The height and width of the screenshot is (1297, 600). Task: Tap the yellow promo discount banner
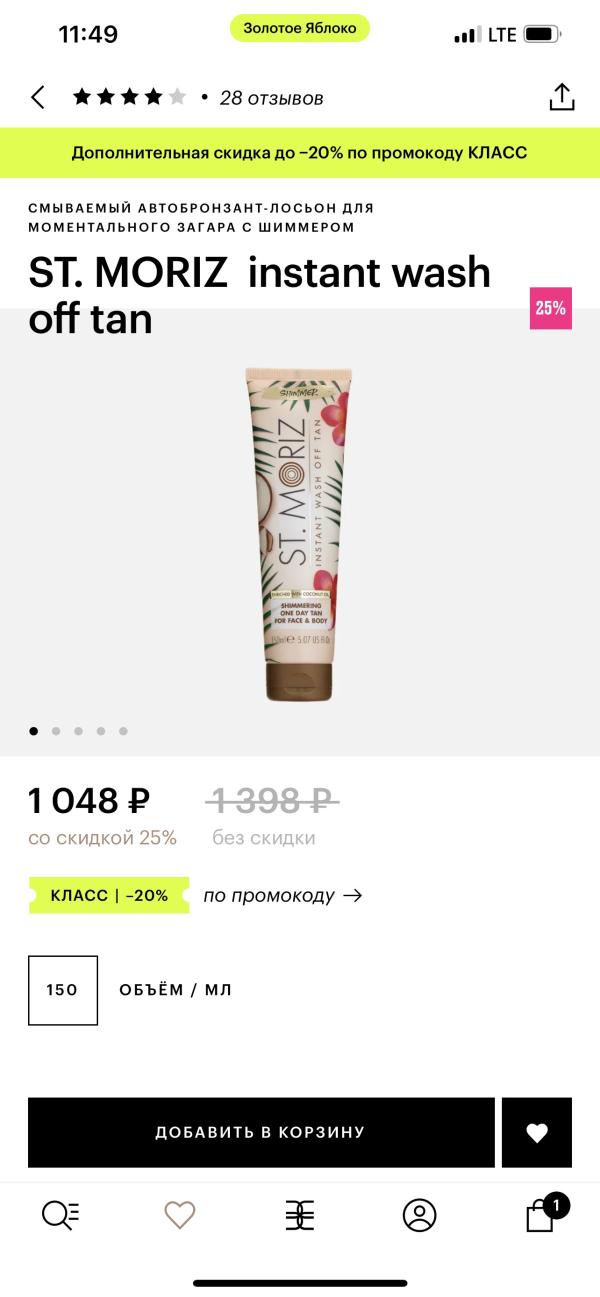point(300,153)
